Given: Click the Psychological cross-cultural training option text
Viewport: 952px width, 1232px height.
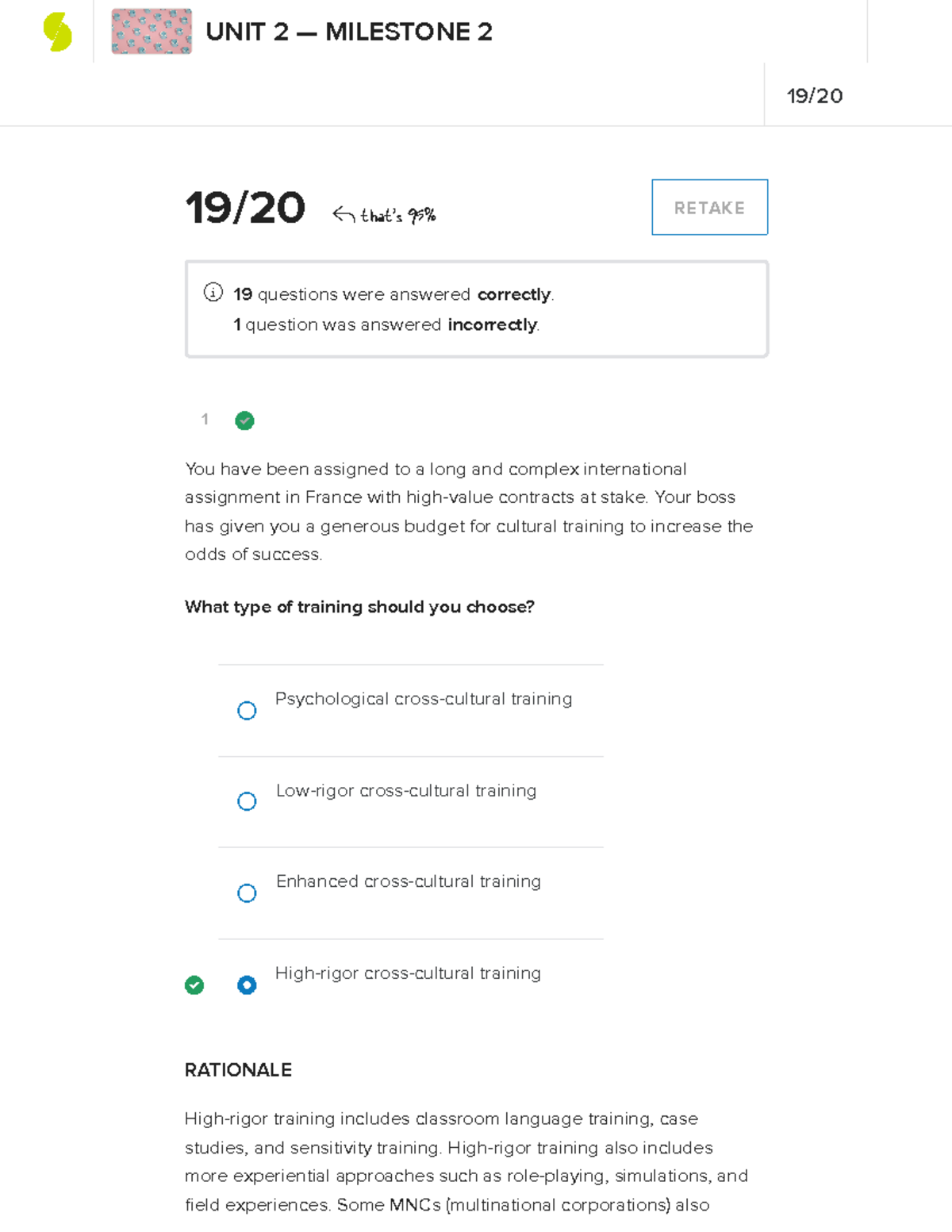Looking at the screenshot, I should pyautogui.click(x=423, y=699).
